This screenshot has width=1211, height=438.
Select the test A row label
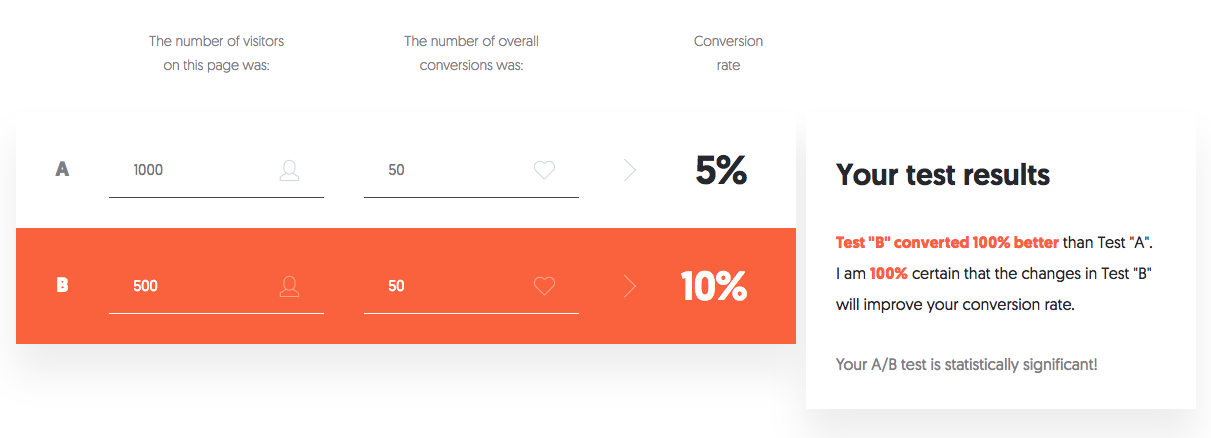(62, 170)
